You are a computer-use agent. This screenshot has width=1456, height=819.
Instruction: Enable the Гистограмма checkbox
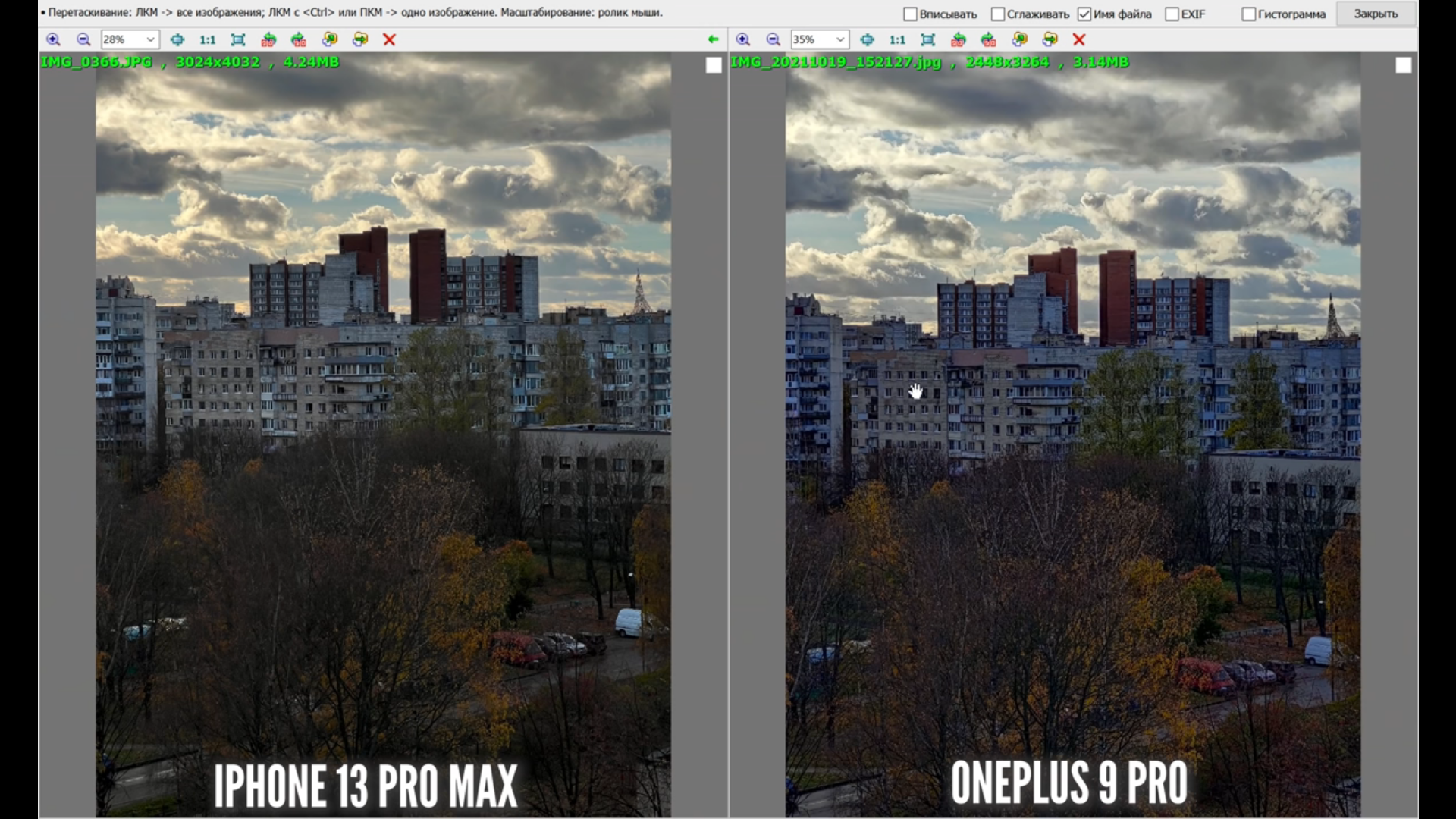tap(1249, 14)
